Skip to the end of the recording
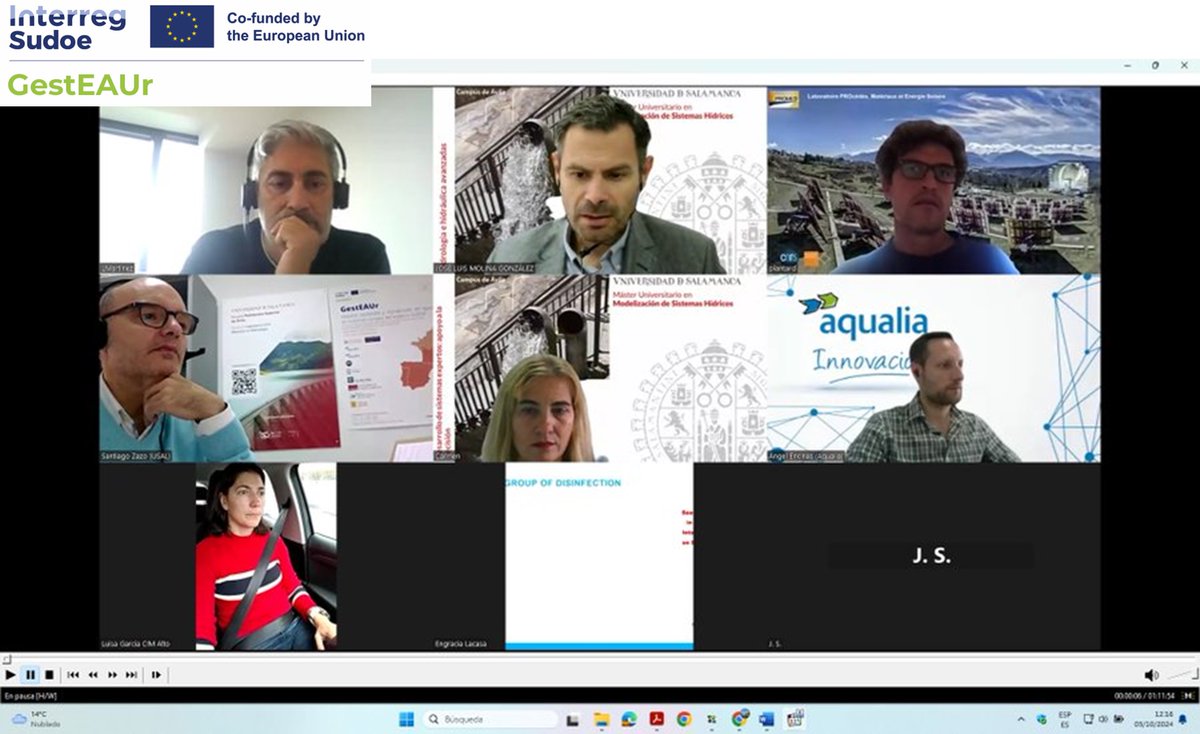Screen dimensions: 1200x734 (x=130, y=675)
